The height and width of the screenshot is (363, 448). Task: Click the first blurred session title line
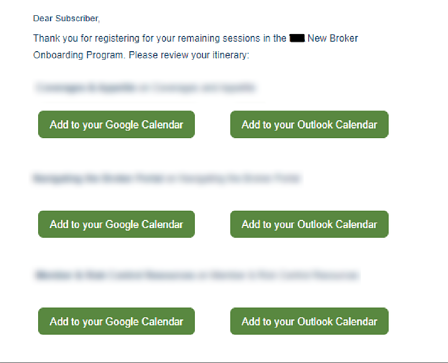coord(146,88)
